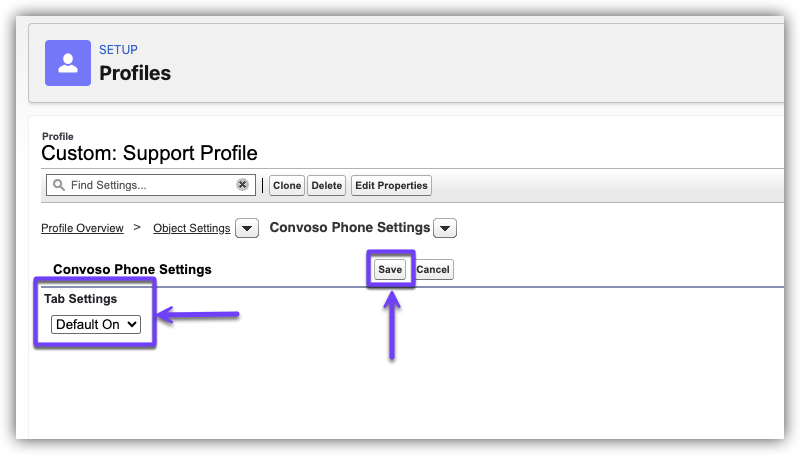The width and height of the screenshot is (800, 455).
Task: Open the Object Settings link
Action: (x=191, y=228)
